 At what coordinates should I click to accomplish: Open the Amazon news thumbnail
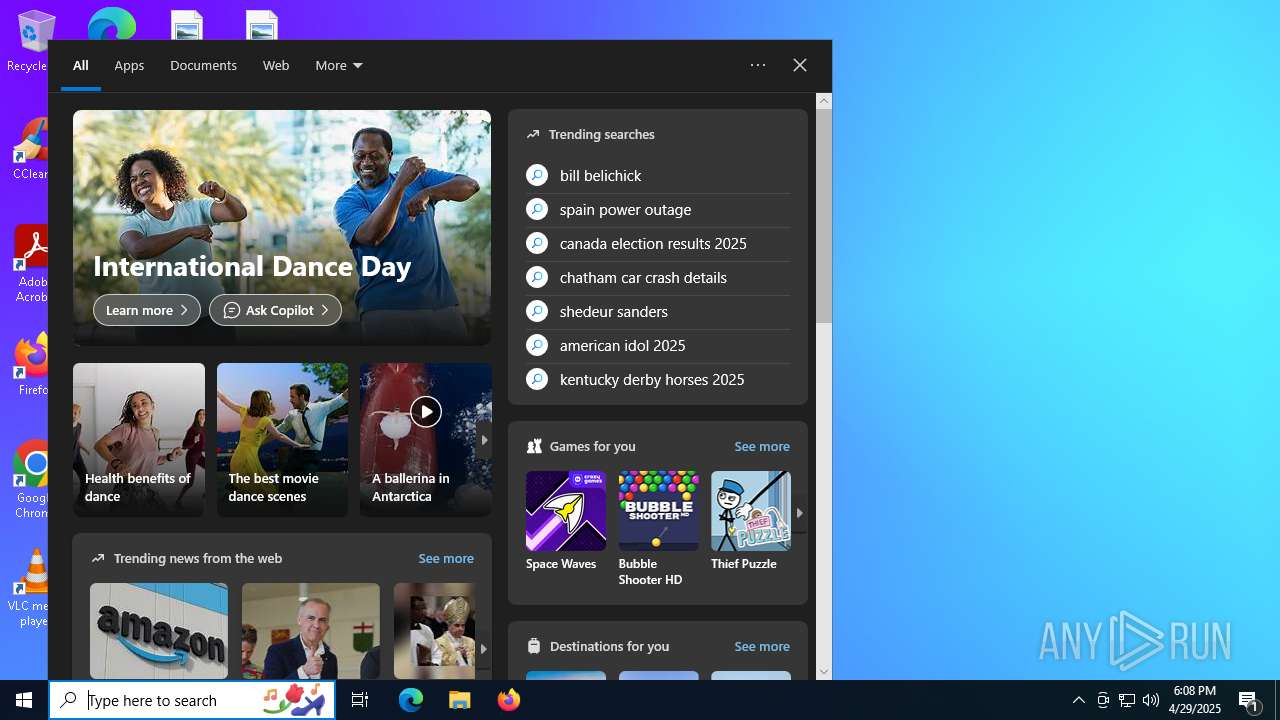[x=159, y=631]
